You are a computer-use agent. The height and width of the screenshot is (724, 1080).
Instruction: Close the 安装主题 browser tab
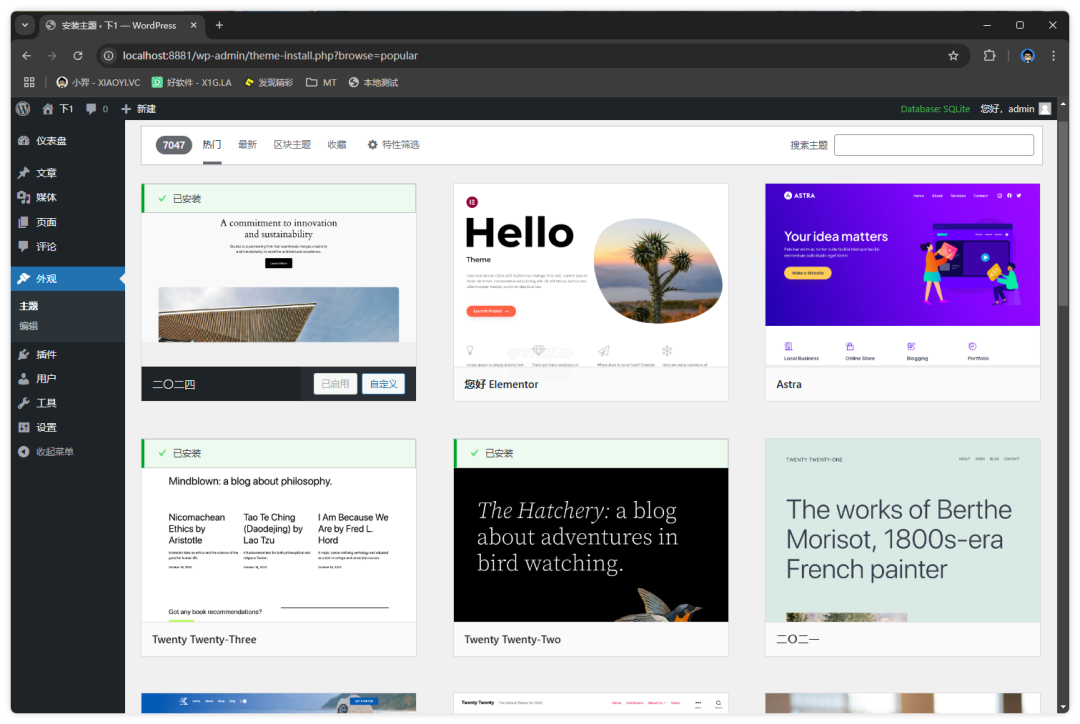tap(194, 25)
